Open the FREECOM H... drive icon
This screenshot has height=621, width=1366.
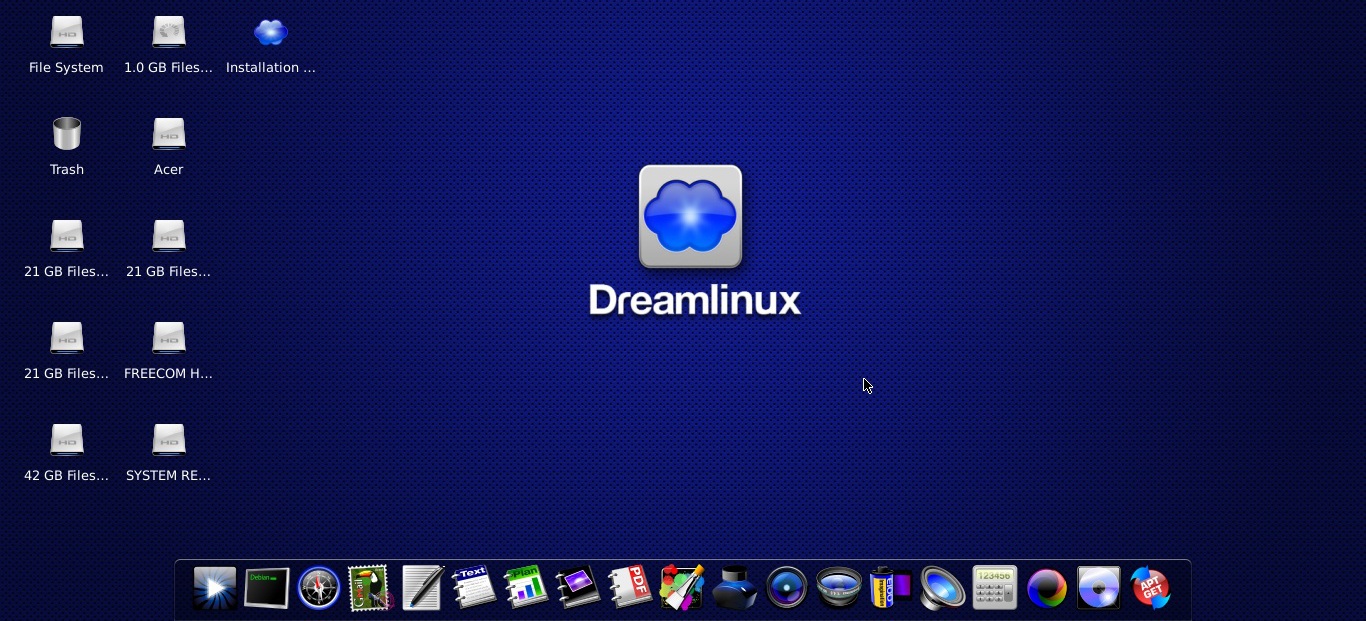(169, 338)
